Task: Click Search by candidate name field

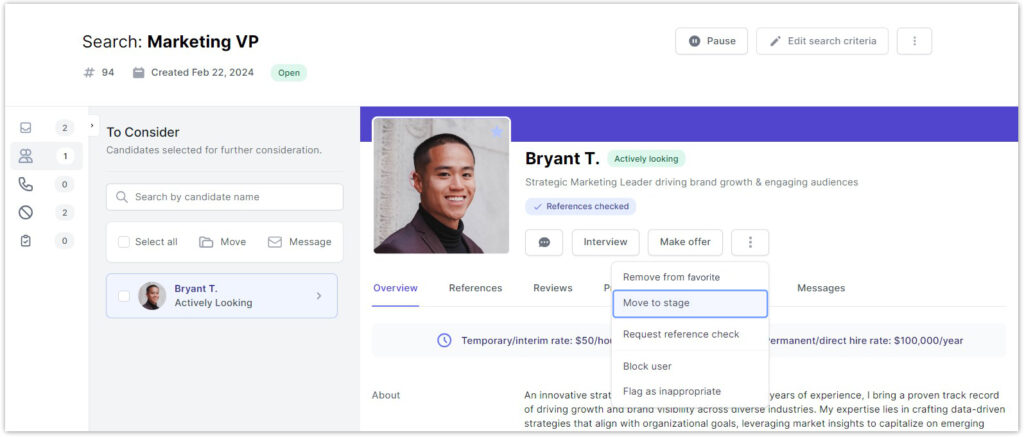Action: pyautogui.click(x=224, y=197)
